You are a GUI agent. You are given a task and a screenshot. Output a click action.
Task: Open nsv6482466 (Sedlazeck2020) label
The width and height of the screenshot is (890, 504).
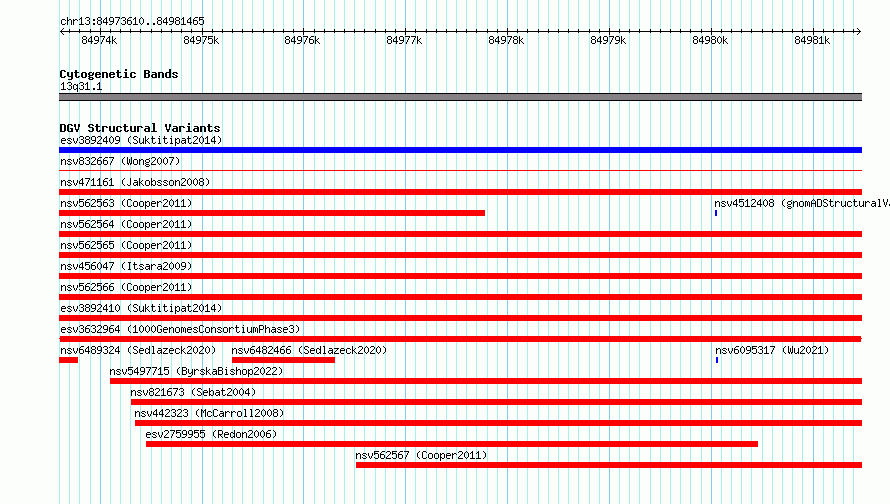pyautogui.click(x=309, y=350)
